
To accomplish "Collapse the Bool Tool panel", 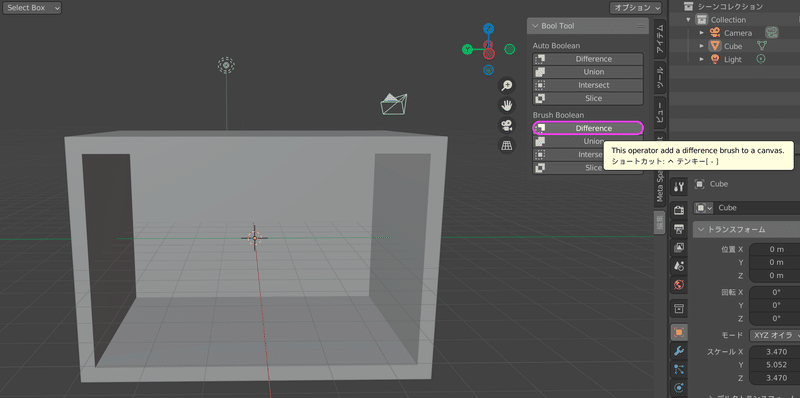I will point(535,26).
